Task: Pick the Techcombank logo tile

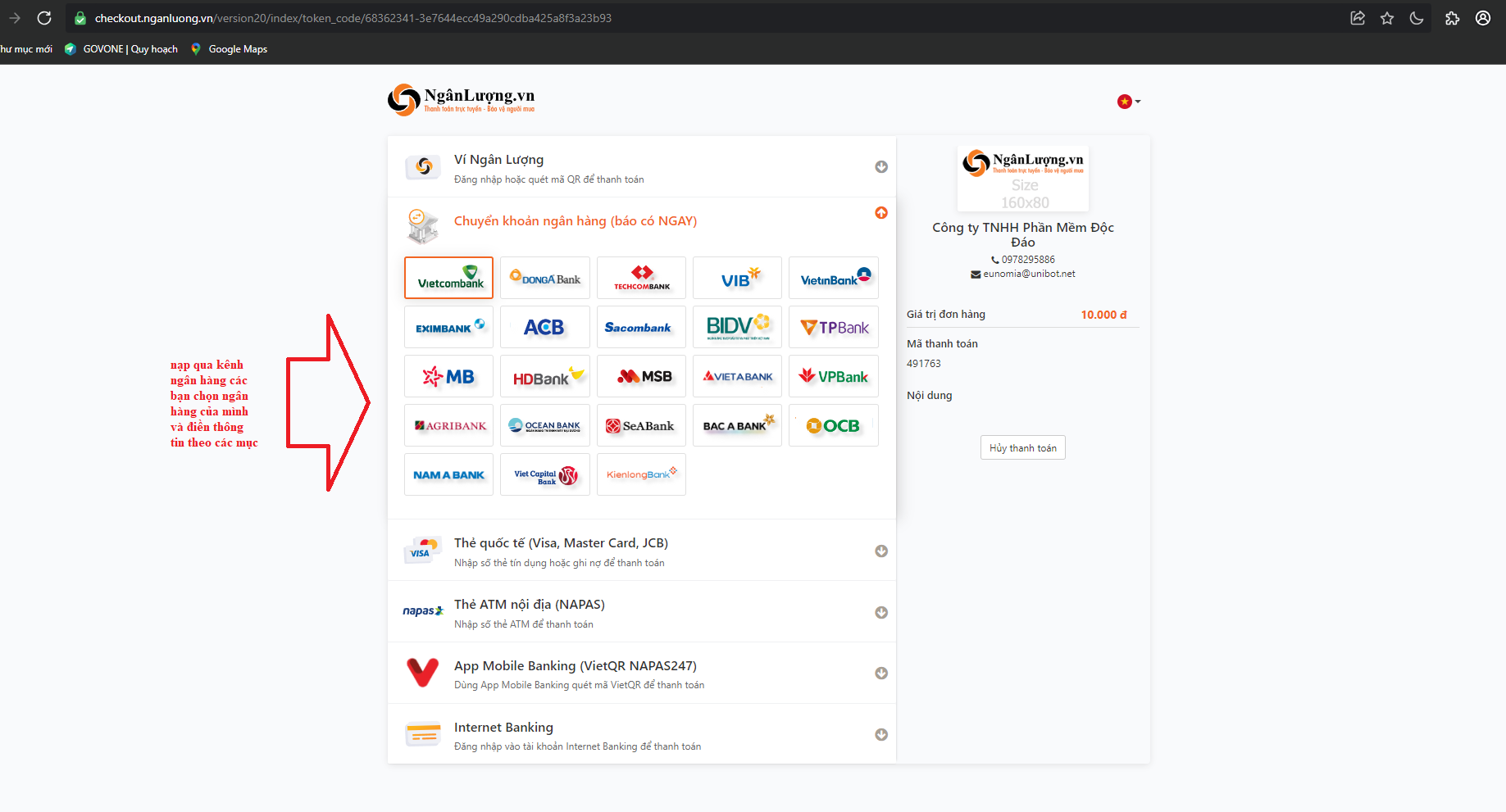Action: (x=641, y=278)
